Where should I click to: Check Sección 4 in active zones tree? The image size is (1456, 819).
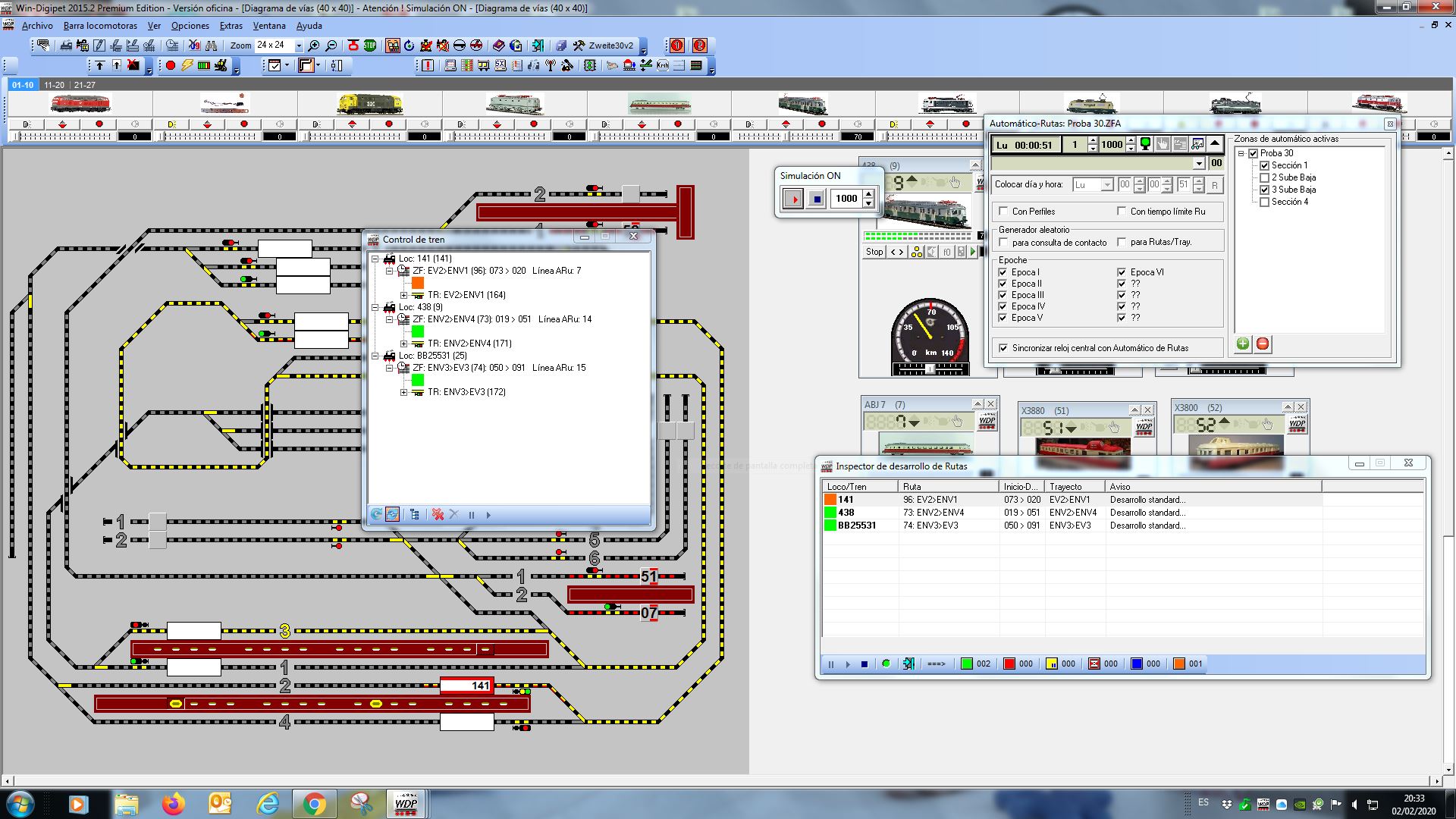coord(1264,202)
